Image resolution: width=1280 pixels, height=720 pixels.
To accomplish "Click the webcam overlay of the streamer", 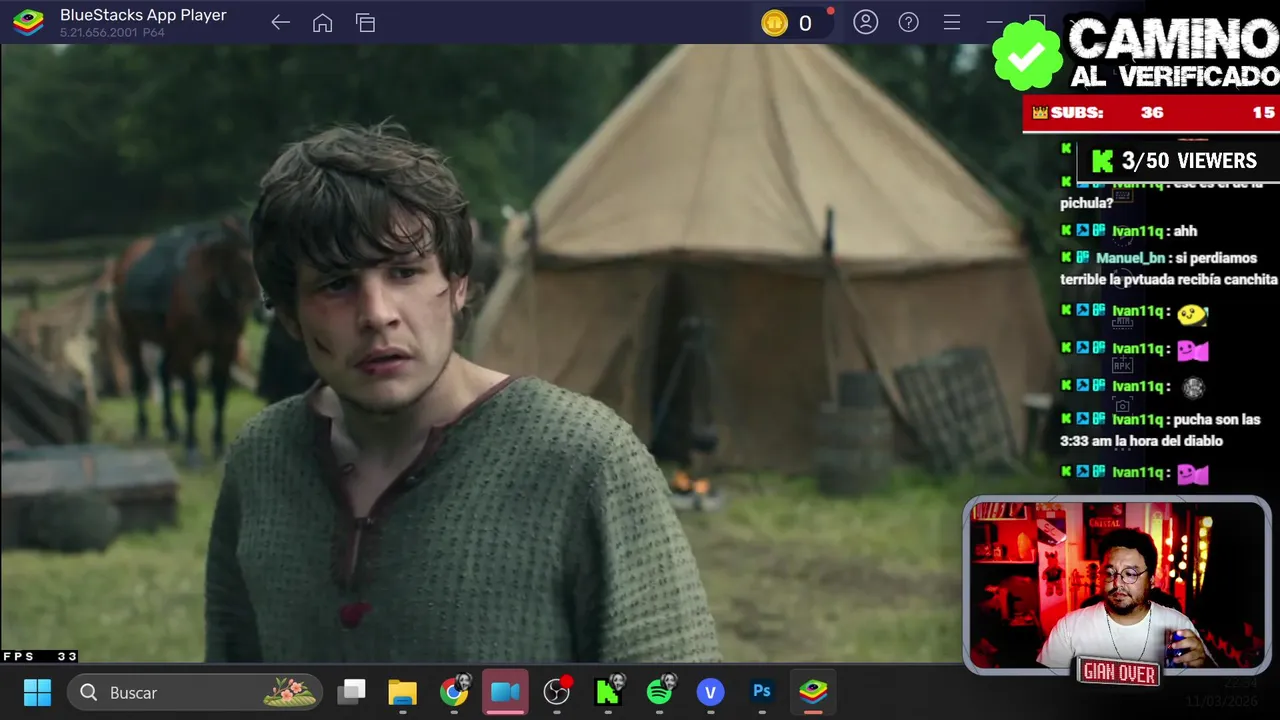I will click(x=1117, y=586).
